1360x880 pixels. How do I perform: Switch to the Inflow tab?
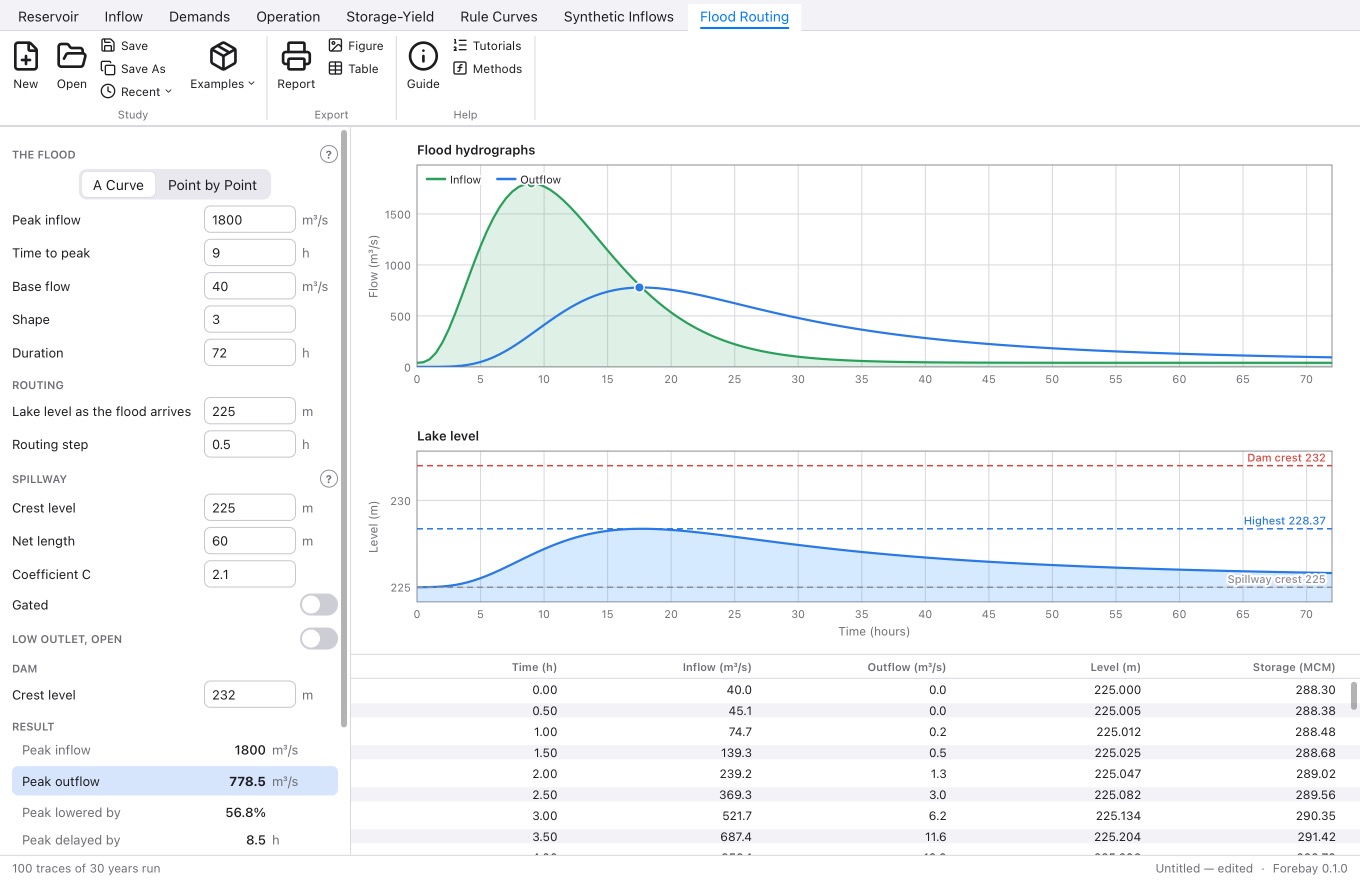pyautogui.click(x=124, y=16)
